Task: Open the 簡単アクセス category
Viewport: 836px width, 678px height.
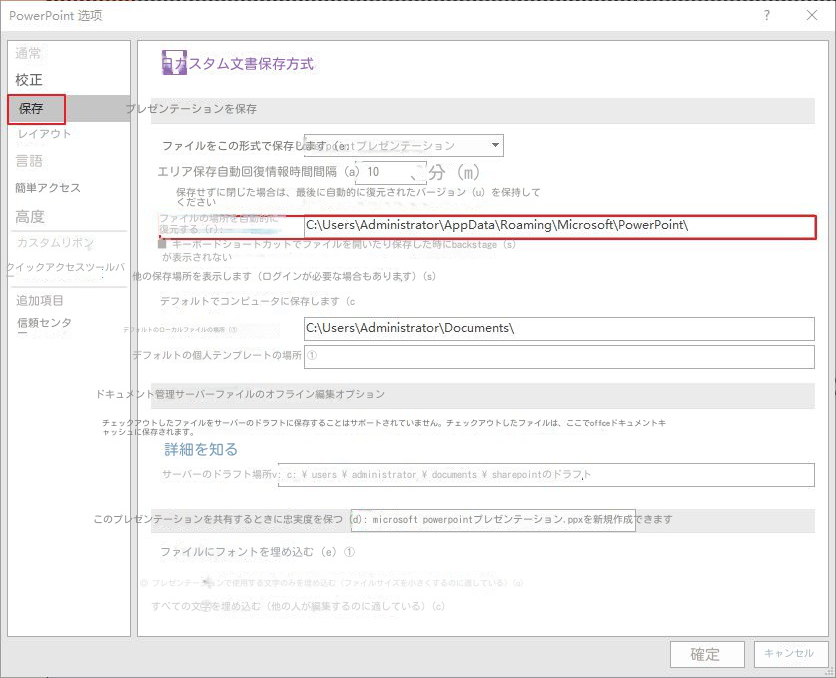Action: (48, 188)
